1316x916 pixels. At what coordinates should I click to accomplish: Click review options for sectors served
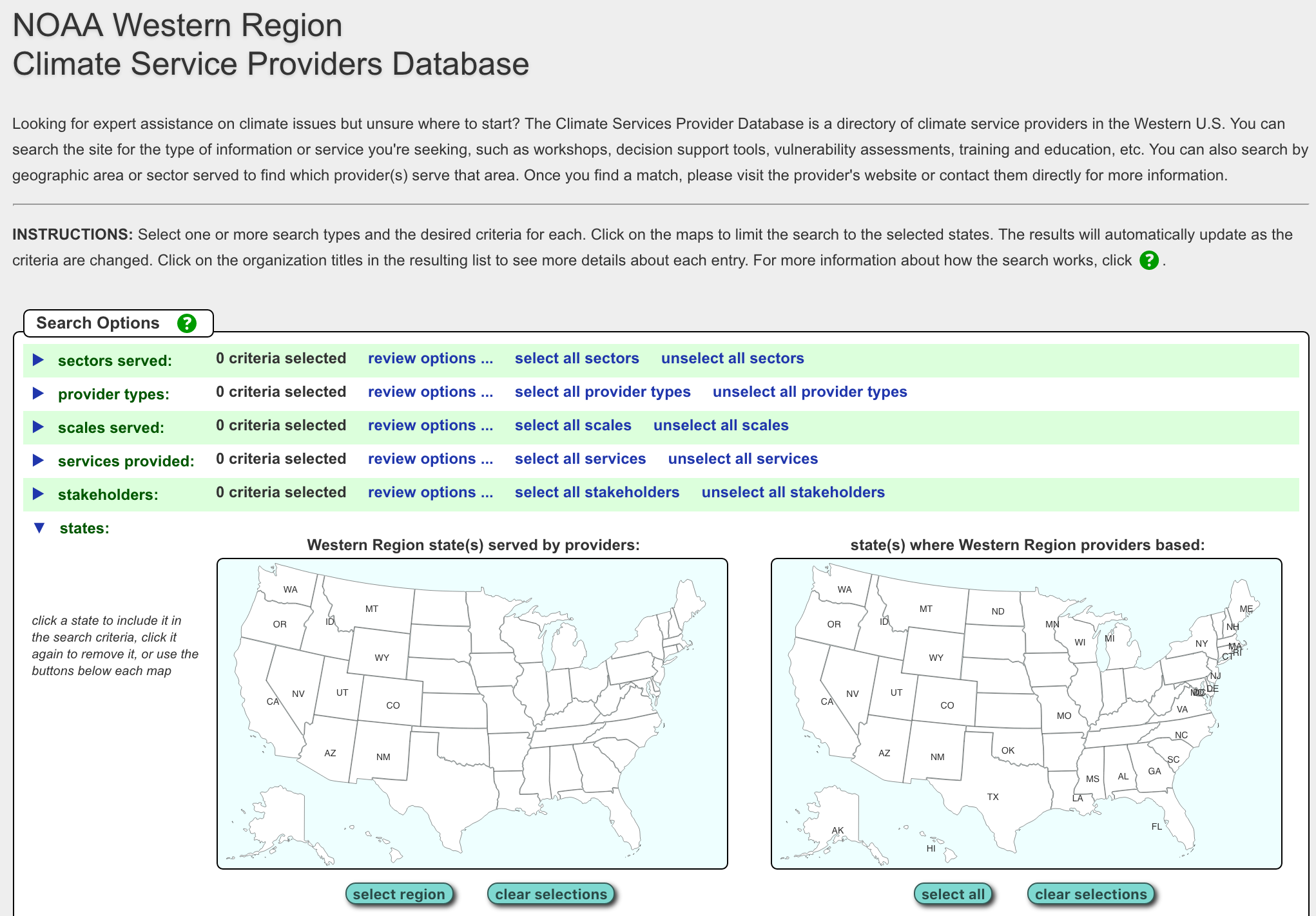[x=431, y=358]
